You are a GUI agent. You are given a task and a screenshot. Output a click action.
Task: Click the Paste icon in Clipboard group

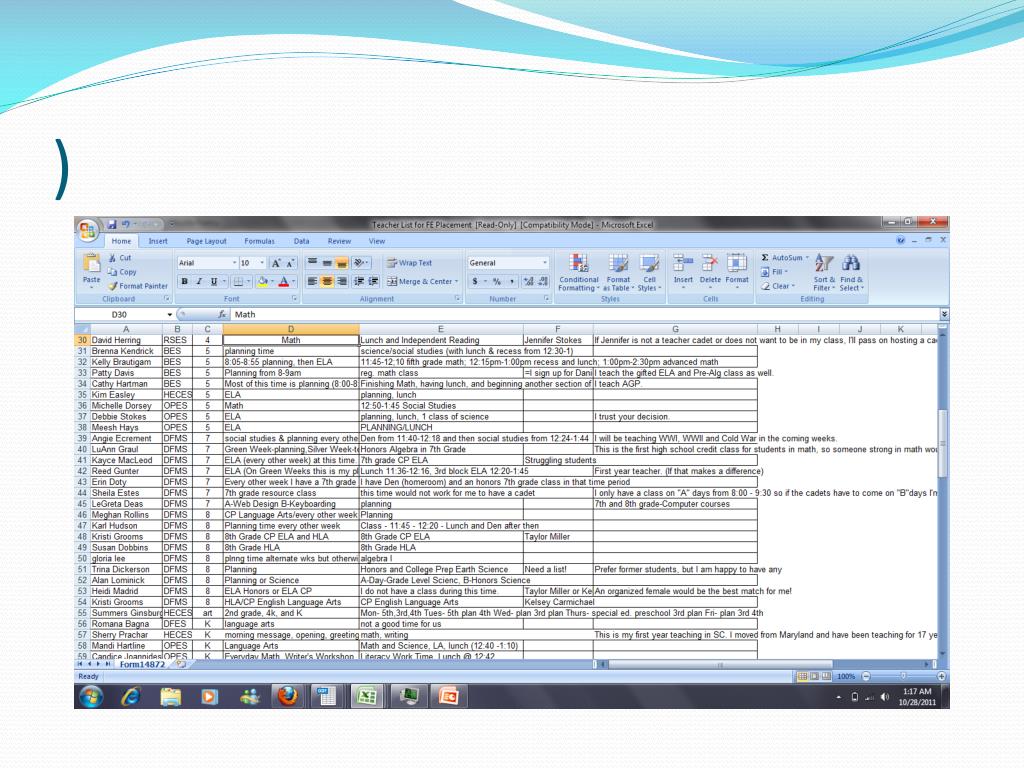(91, 266)
